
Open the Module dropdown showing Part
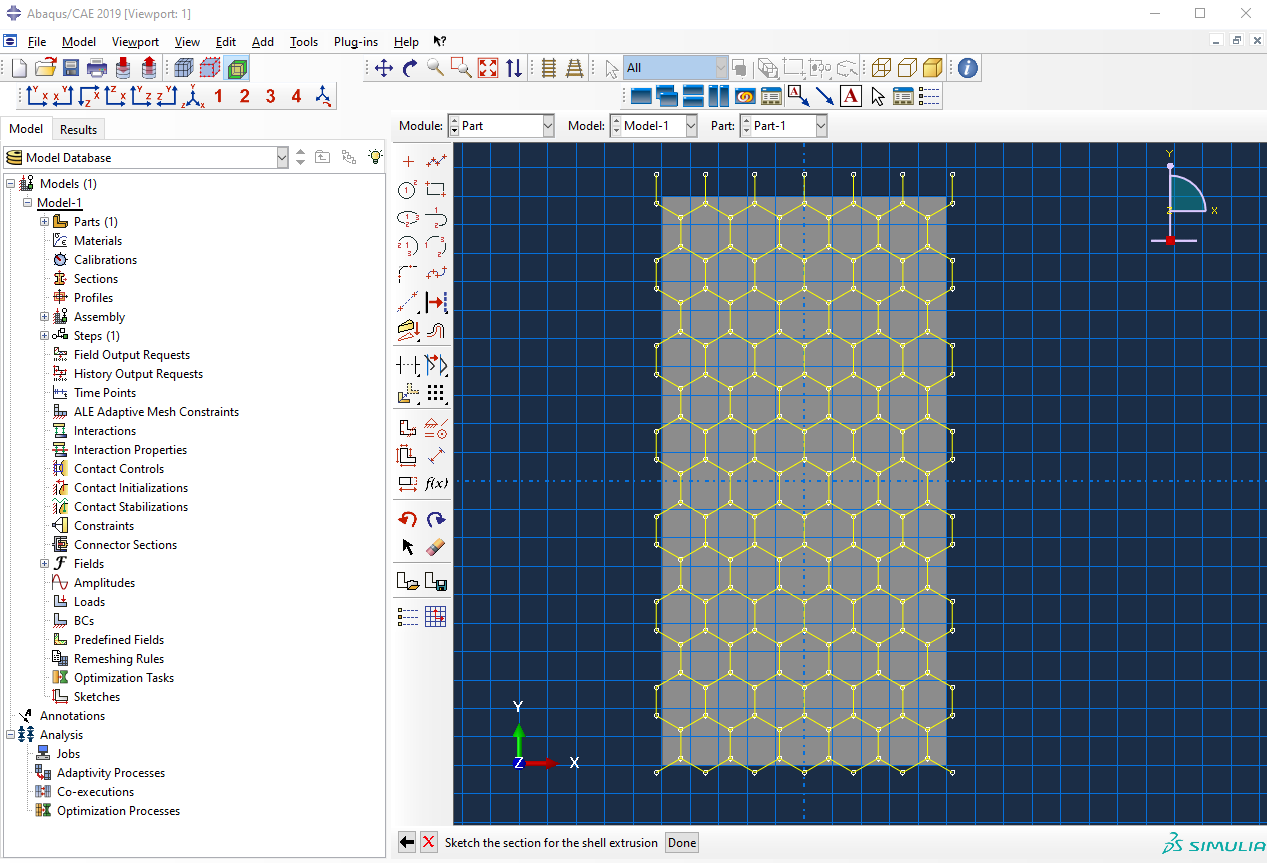pyautogui.click(x=547, y=126)
